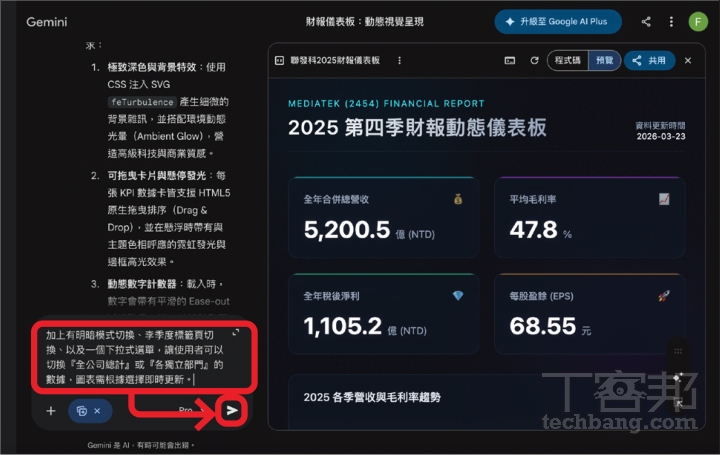Screen dimensions: 720x455
Task: Click the rocket icon on 每股盈餘 (EPS) card
Action: click(664, 296)
